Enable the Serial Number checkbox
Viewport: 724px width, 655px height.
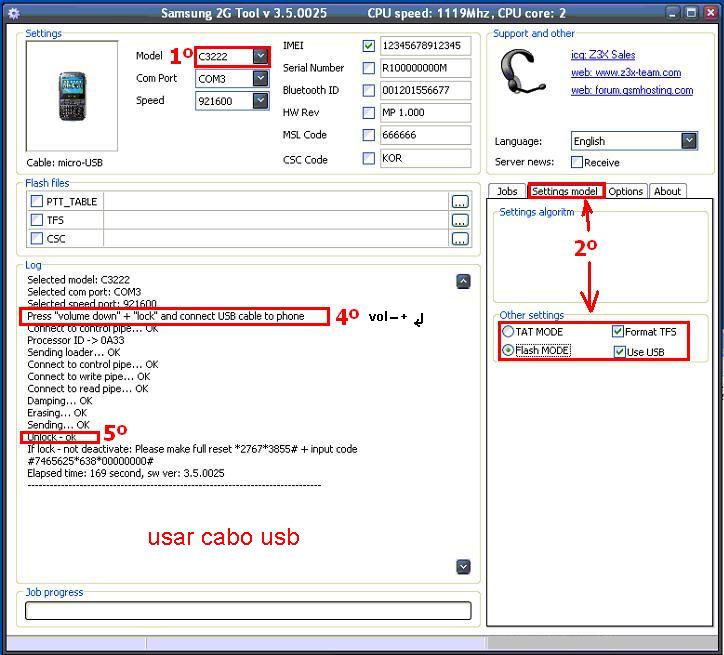[368, 68]
